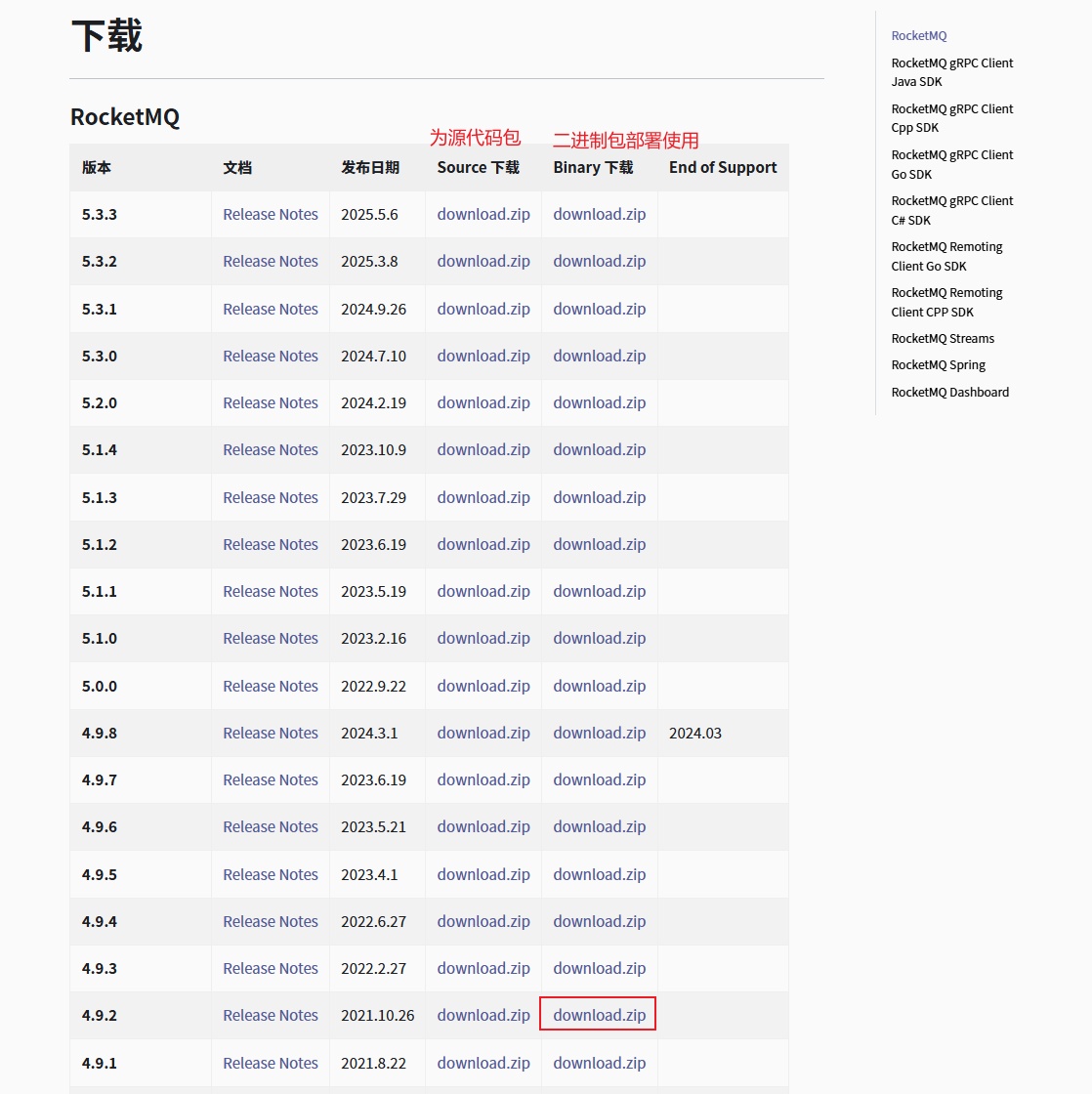Open Release Notes for version 5.3.3
The width and height of the screenshot is (1092, 1094).
pos(270,214)
